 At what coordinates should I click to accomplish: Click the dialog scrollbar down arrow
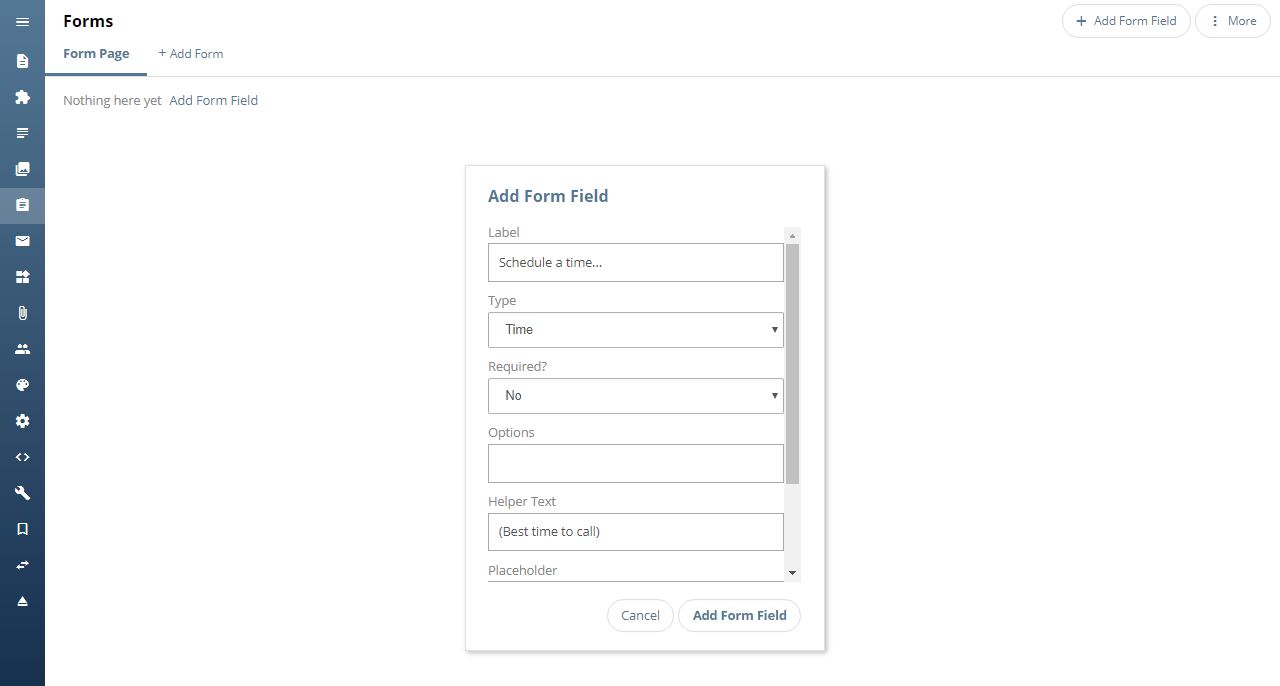pos(792,574)
